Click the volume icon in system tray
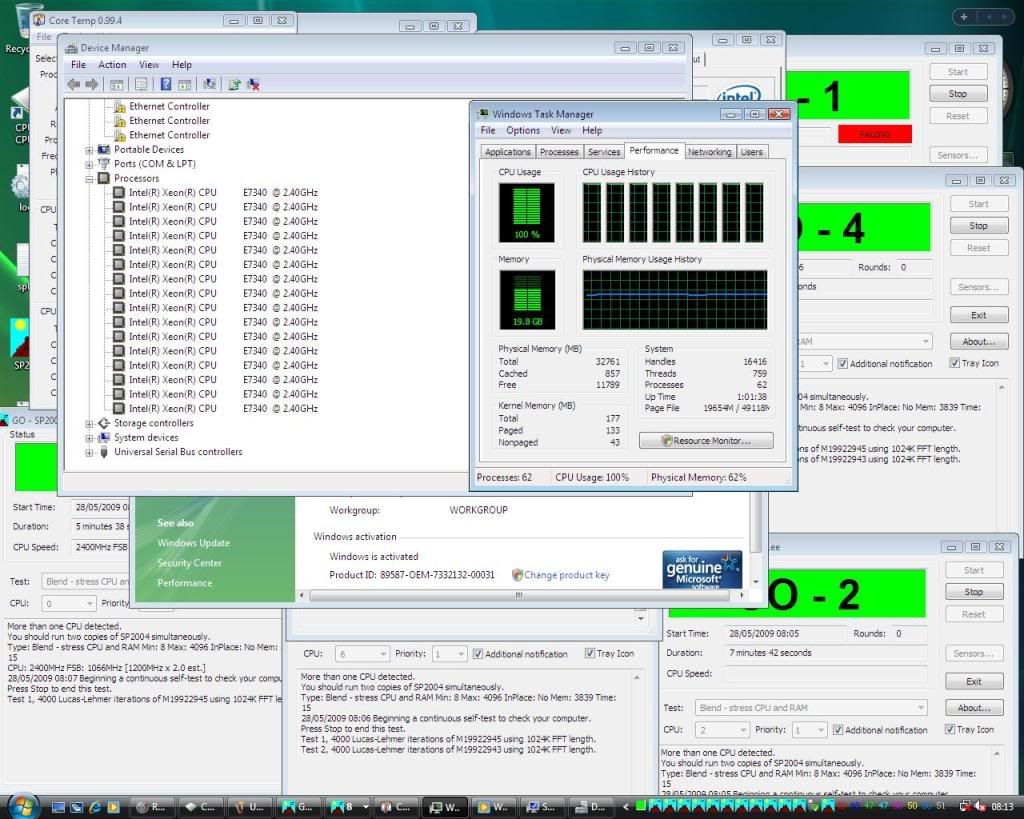This screenshot has height=819, width=1024. pyautogui.click(x=980, y=807)
